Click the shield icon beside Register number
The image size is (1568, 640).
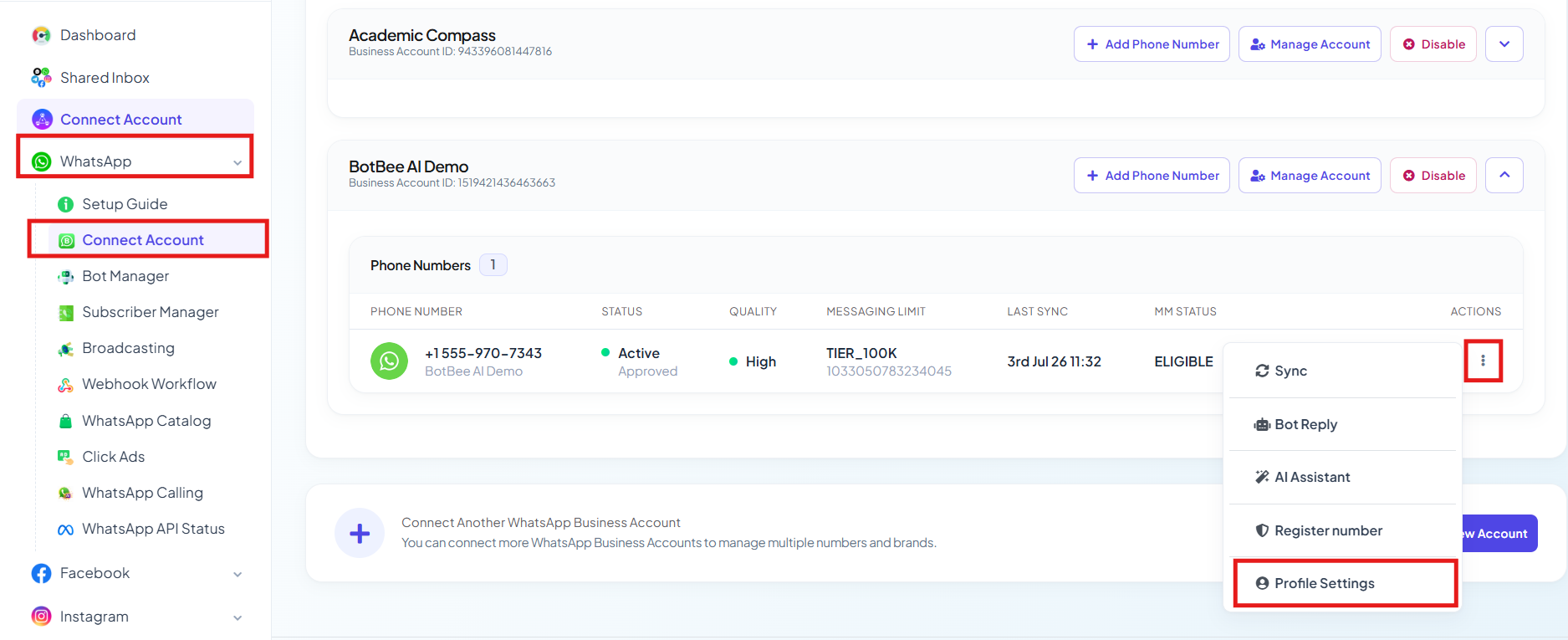point(1262,530)
